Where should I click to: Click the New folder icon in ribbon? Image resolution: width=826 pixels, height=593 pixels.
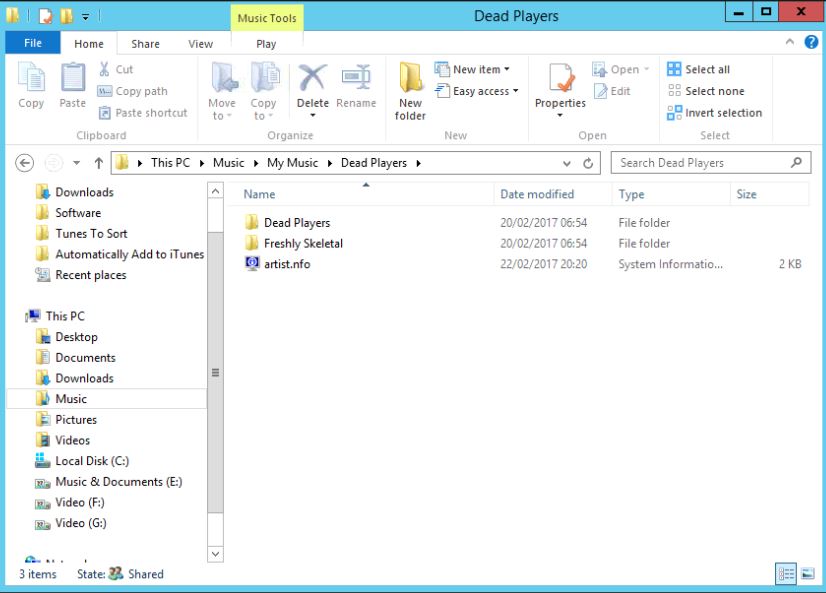(x=410, y=90)
